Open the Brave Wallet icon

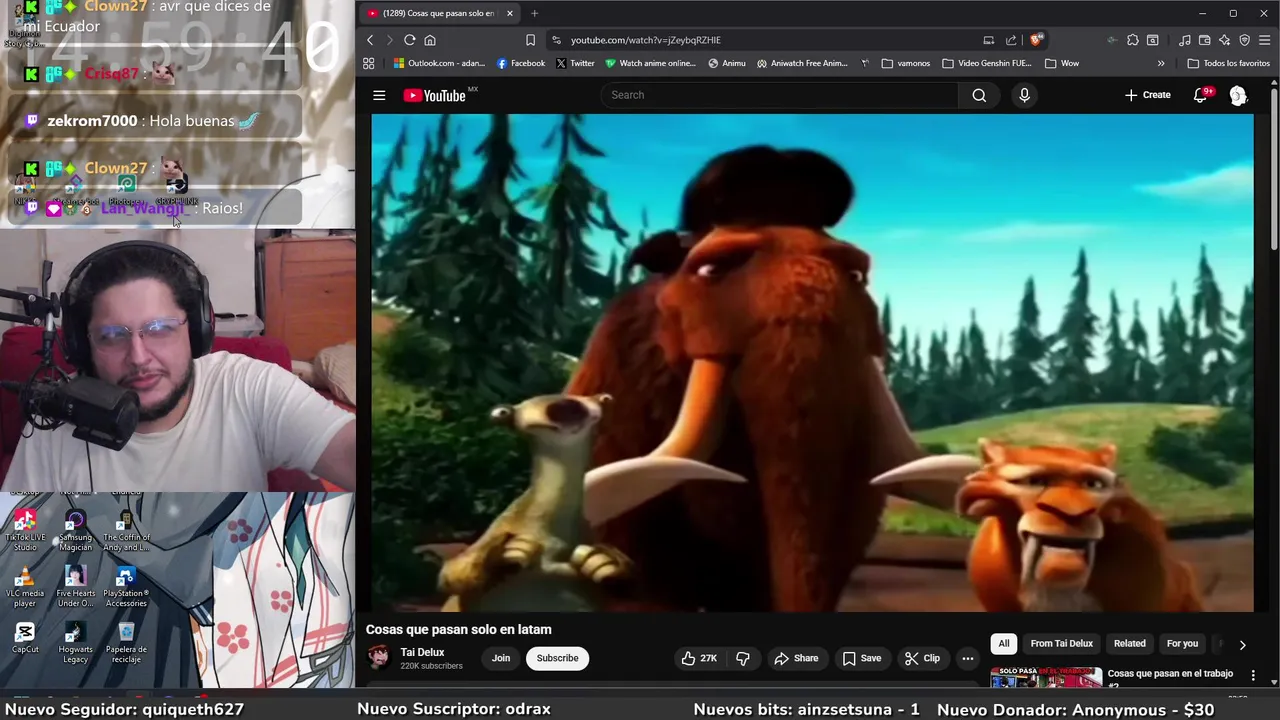pos(1205,40)
